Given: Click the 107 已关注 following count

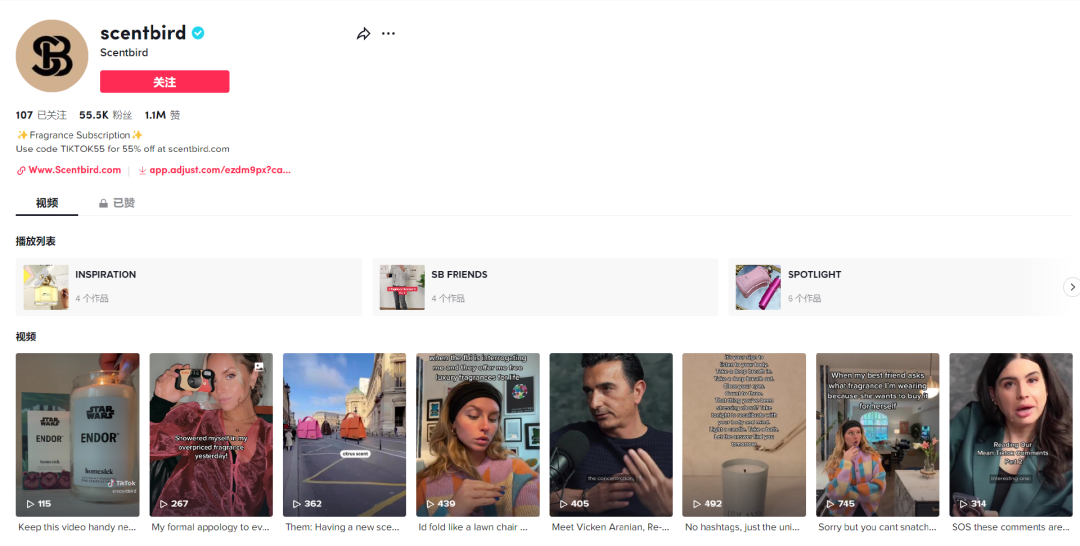Looking at the screenshot, I should (41, 115).
